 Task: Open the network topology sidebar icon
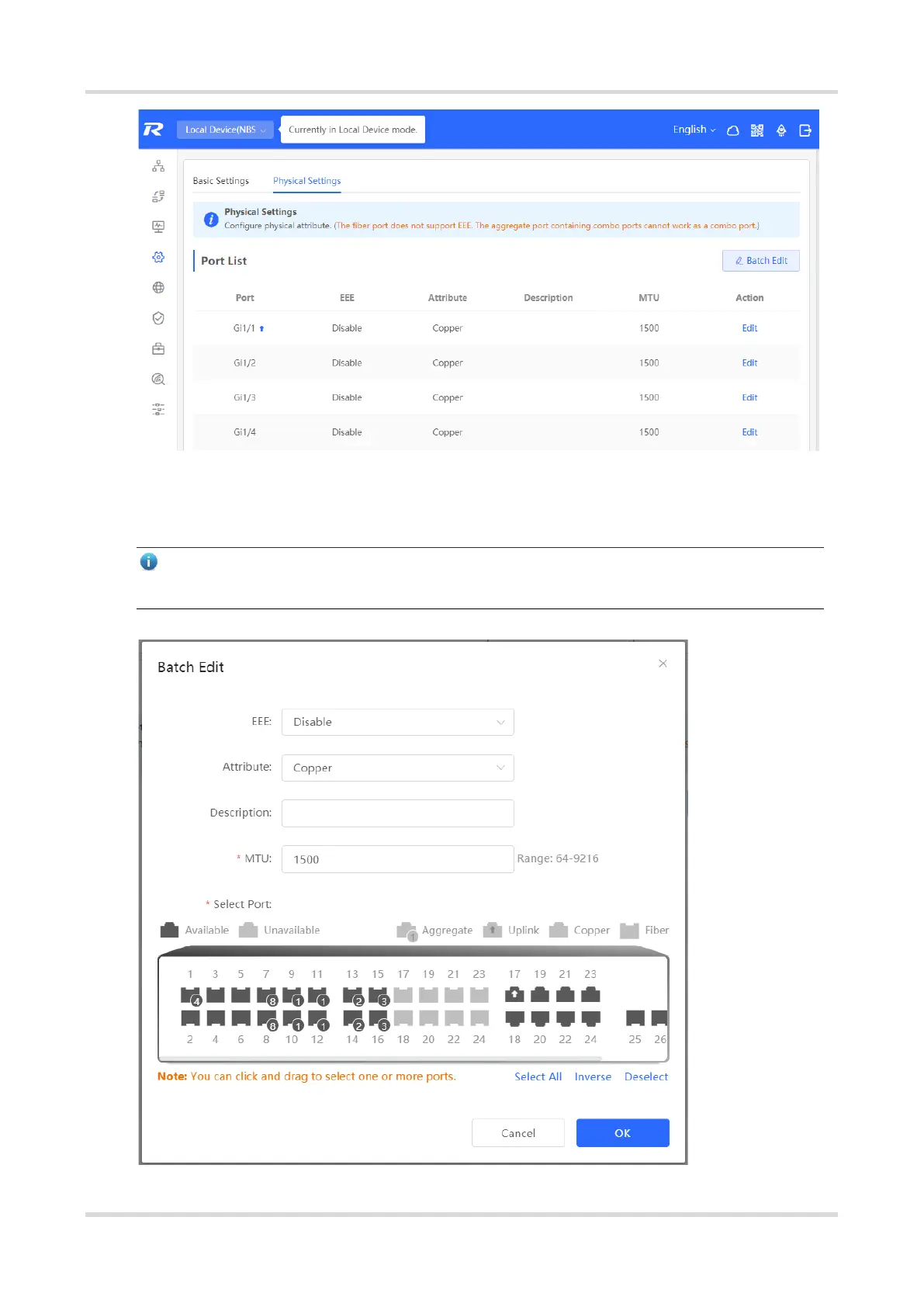(158, 166)
